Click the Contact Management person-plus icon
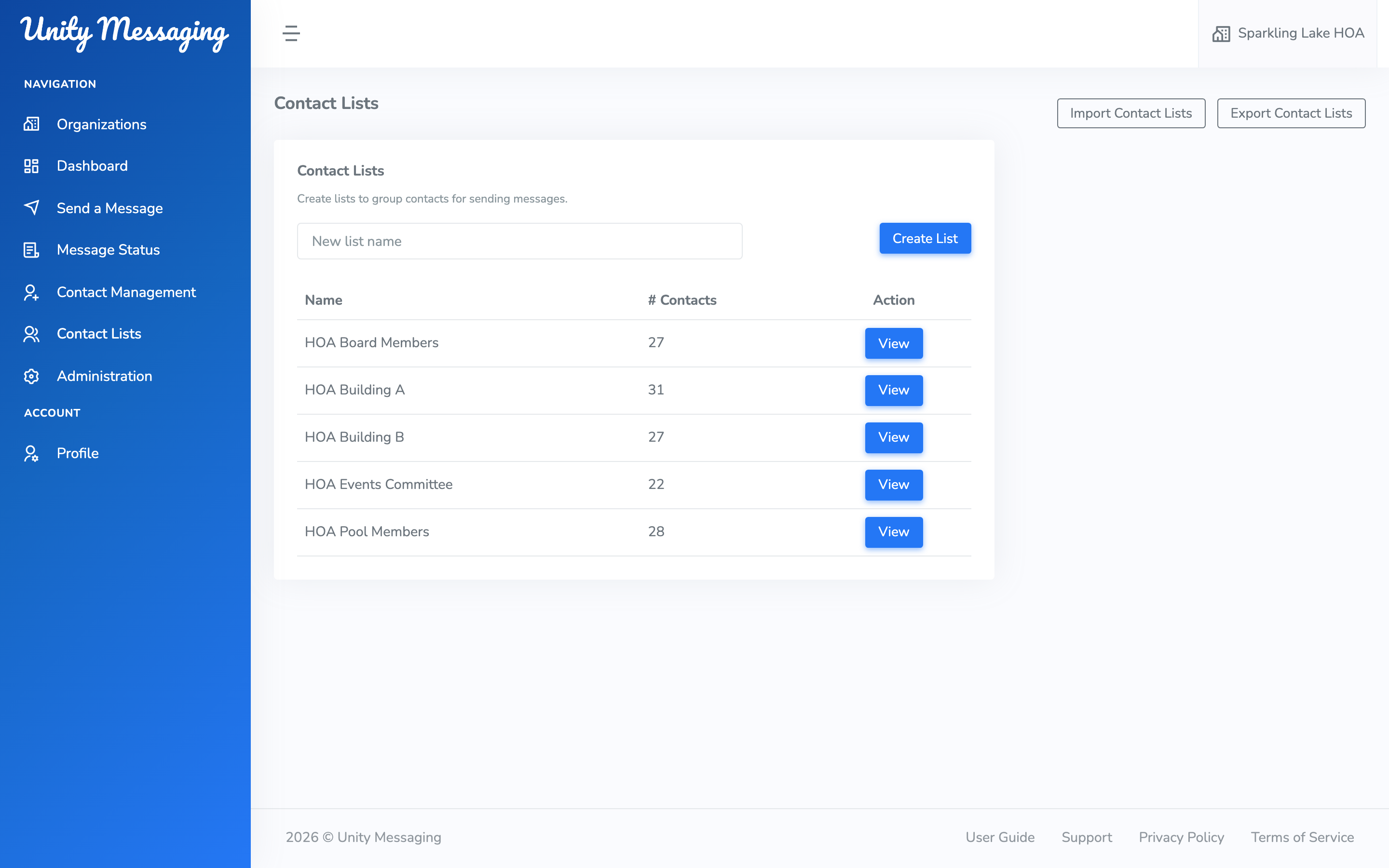This screenshot has height=868, width=1389. 31,292
